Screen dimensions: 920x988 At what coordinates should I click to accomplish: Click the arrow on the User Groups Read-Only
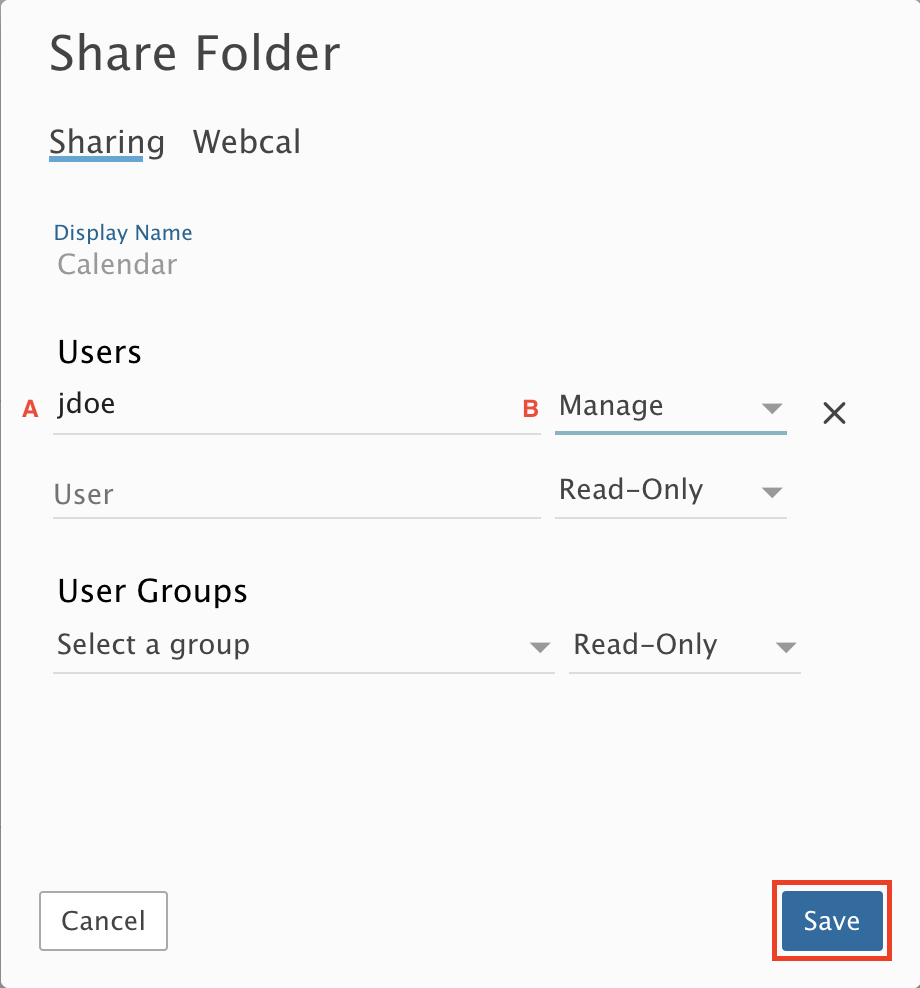click(x=785, y=647)
